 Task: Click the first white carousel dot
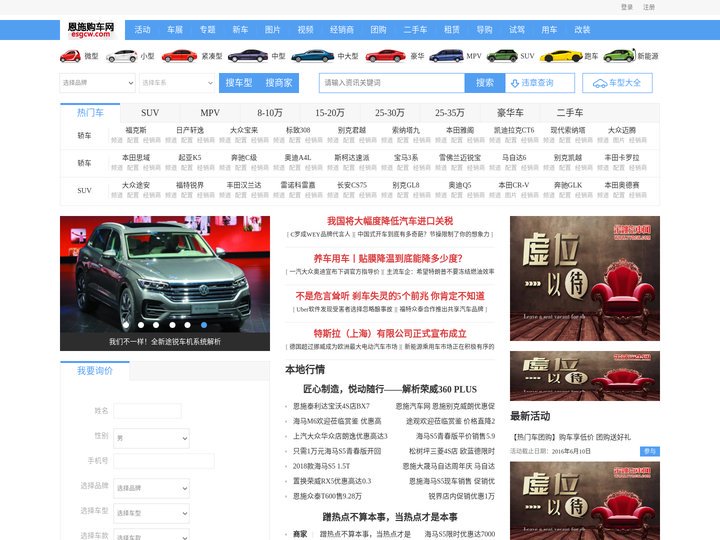(x=126, y=325)
